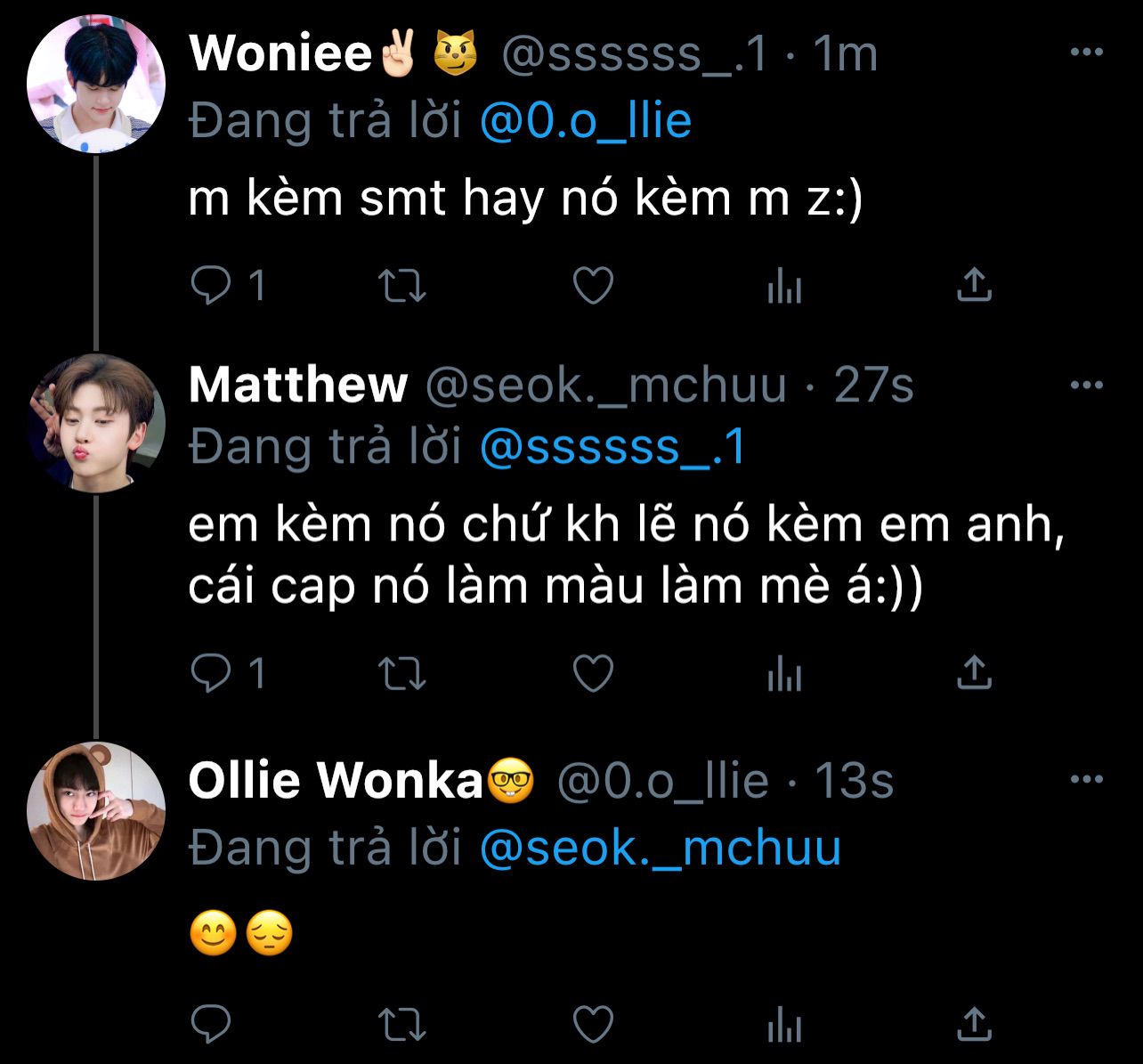Open more options for Matthew's tweet
The width and height of the screenshot is (1143, 1064).
tap(1086, 385)
